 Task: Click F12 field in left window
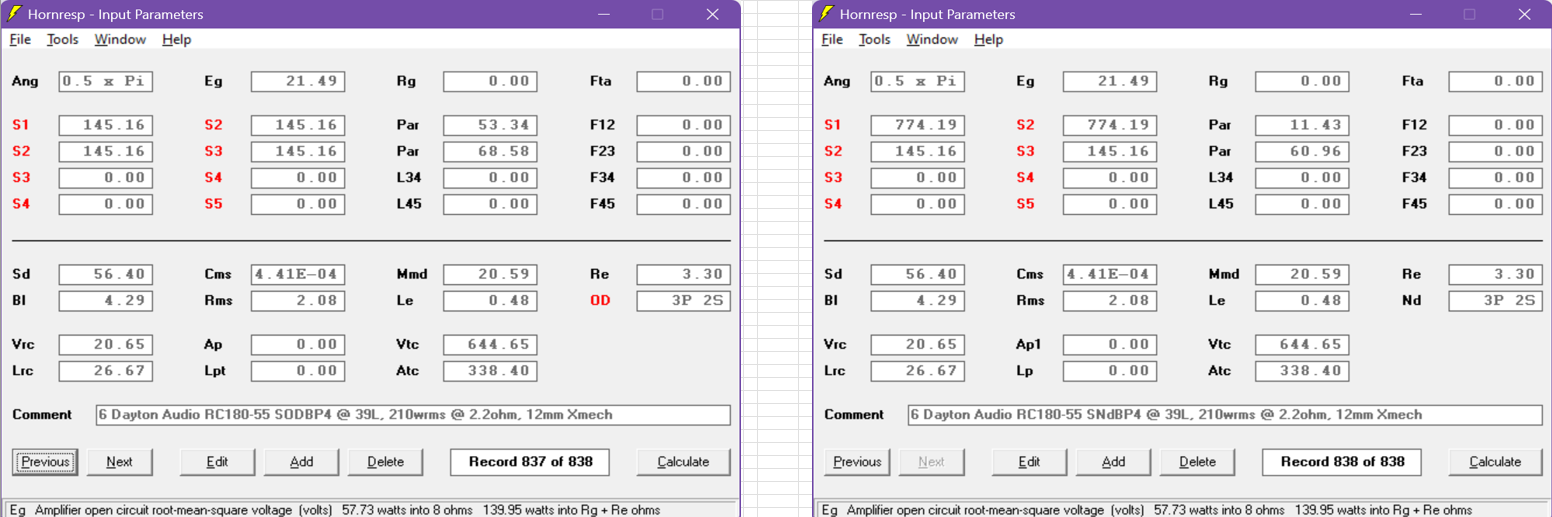click(683, 125)
